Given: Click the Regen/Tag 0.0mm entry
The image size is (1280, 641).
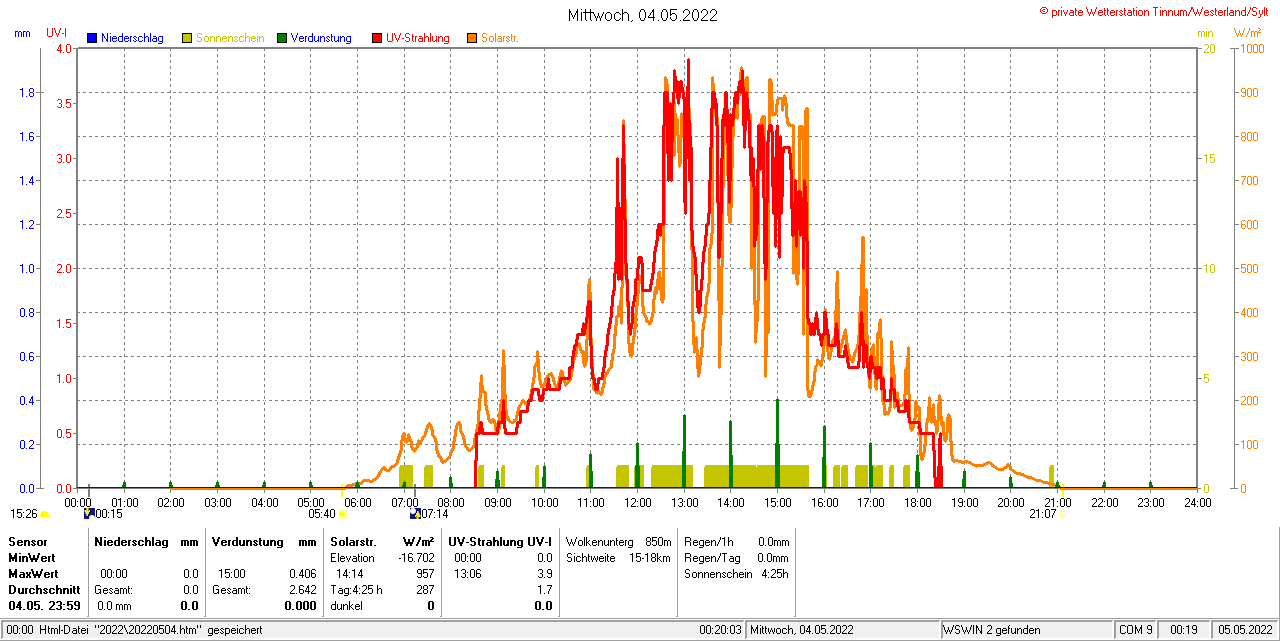Looking at the screenshot, I should coord(736,557).
